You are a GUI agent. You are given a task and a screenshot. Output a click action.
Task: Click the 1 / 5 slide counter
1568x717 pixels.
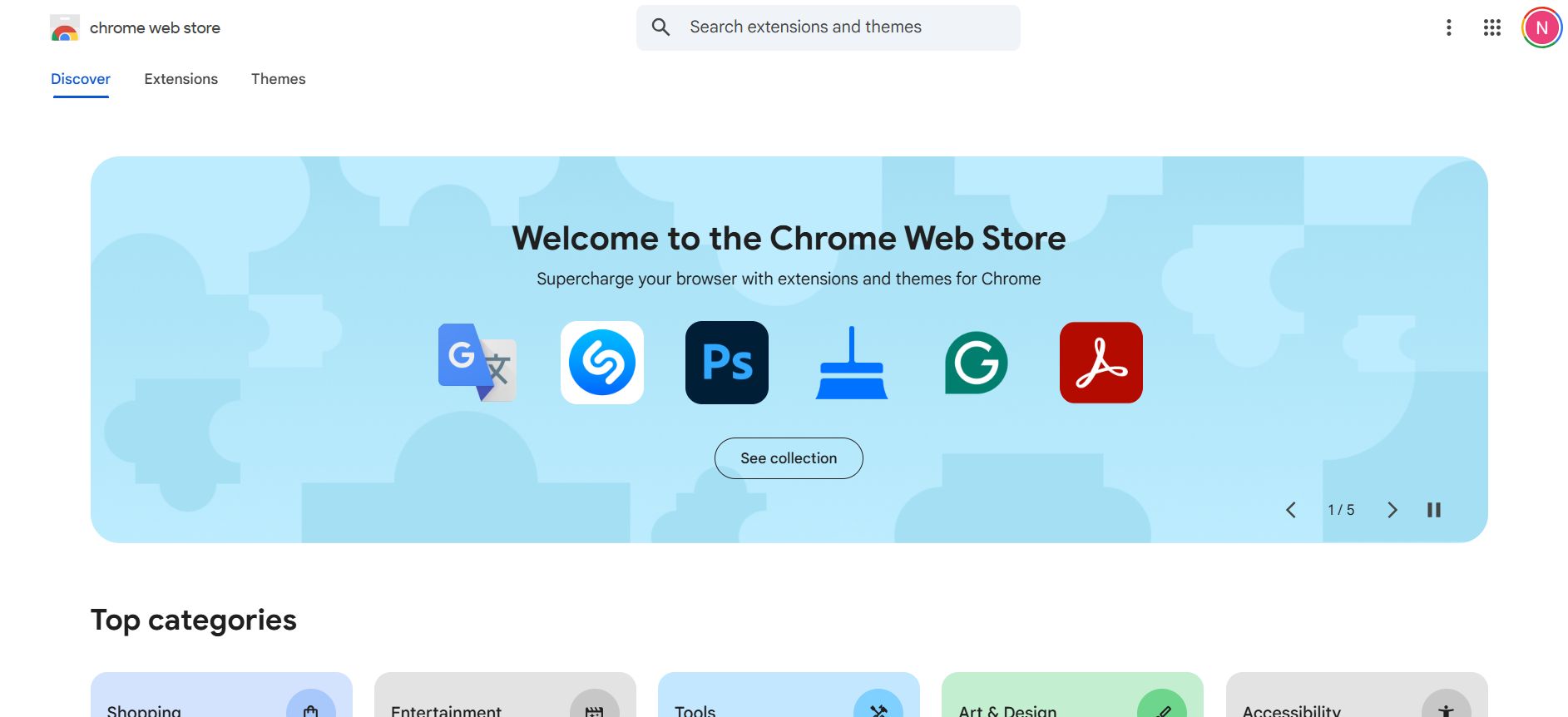click(x=1341, y=510)
